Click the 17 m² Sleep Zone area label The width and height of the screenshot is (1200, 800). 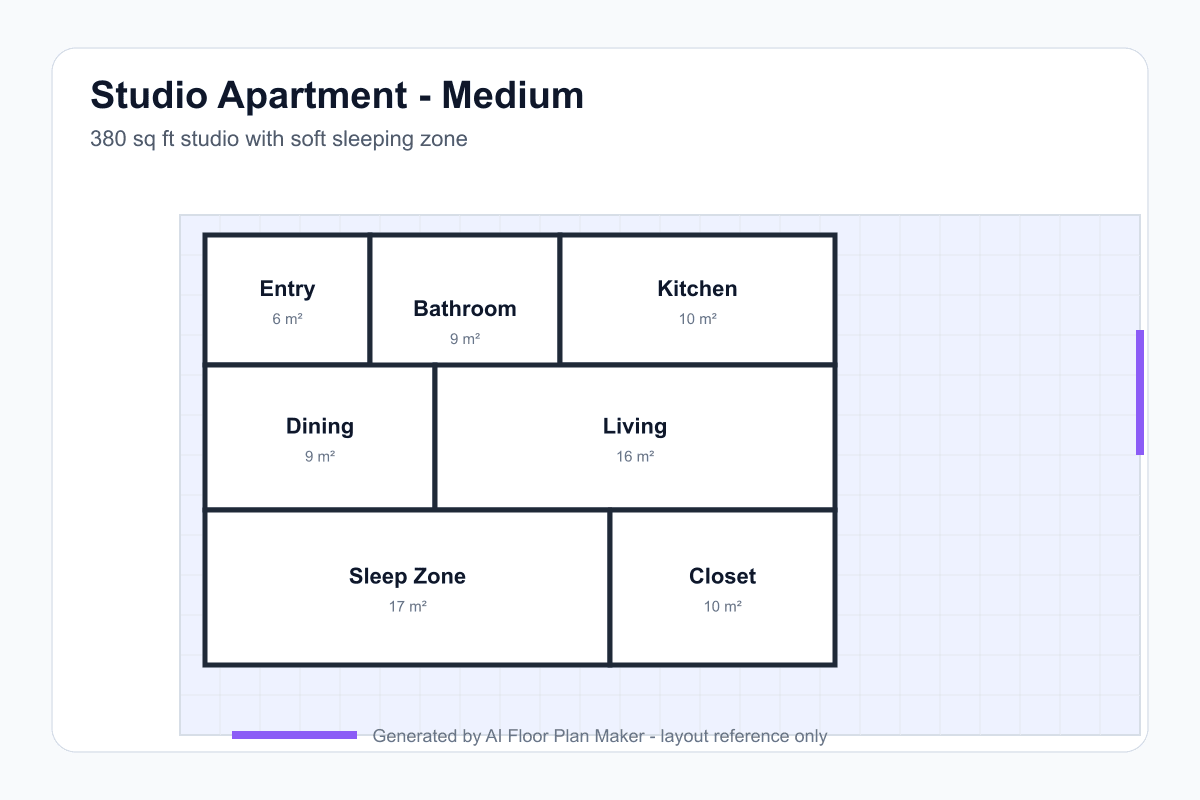point(408,607)
